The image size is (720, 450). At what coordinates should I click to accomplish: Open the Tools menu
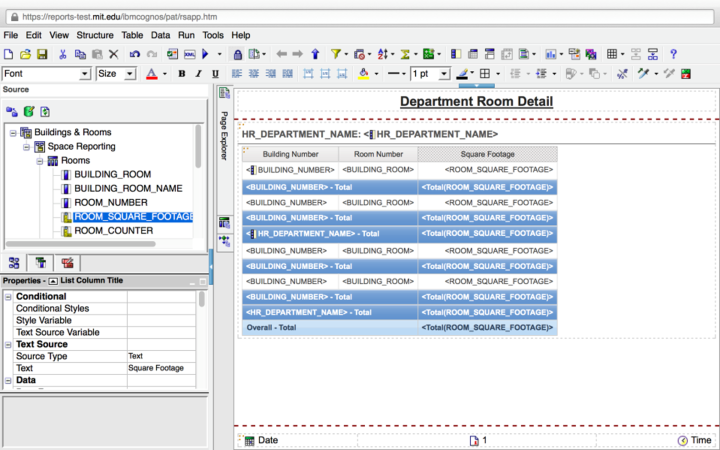click(213, 35)
